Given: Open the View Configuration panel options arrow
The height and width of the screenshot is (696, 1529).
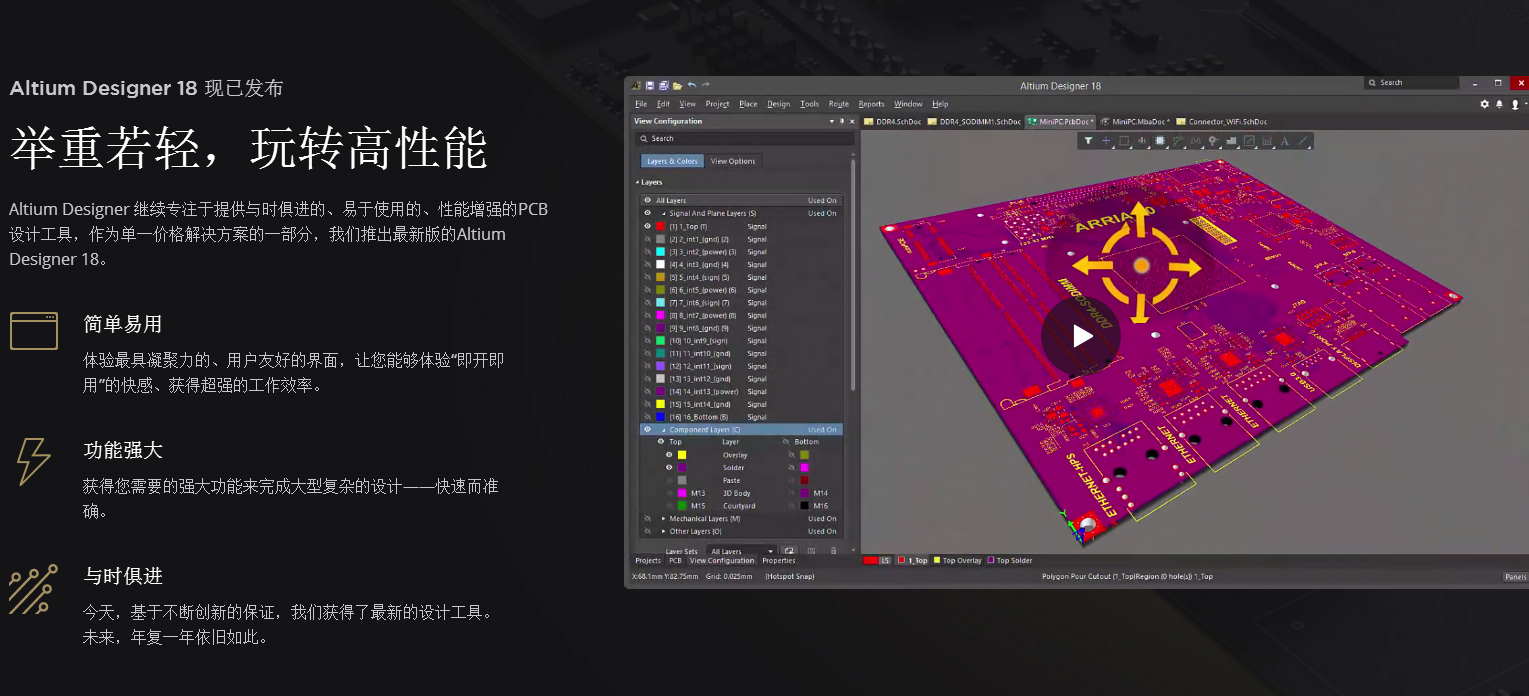Looking at the screenshot, I should click(832, 121).
